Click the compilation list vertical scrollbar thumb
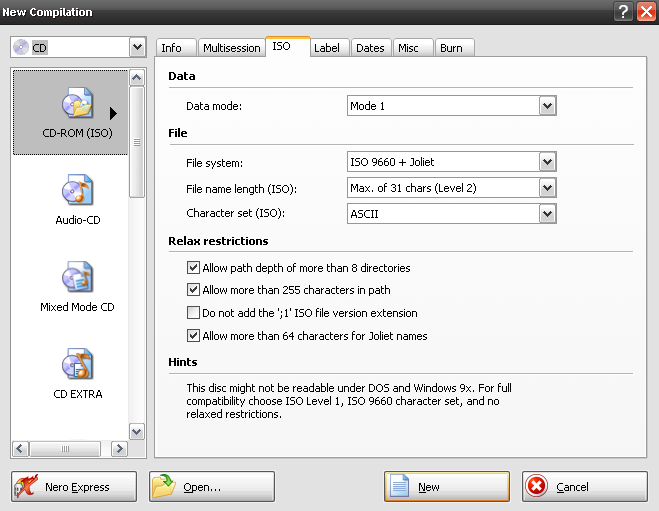The height and width of the screenshot is (511, 659). click(x=137, y=142)
